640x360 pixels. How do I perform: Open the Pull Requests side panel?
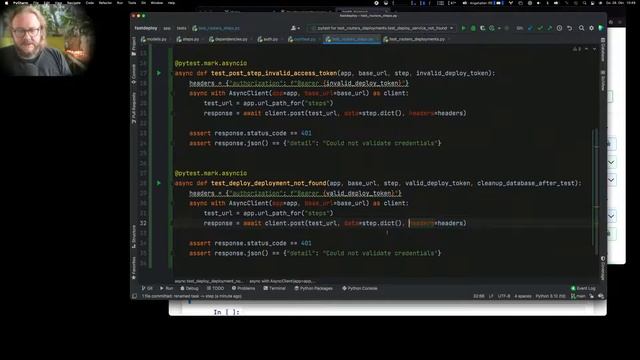coord(133,108)
